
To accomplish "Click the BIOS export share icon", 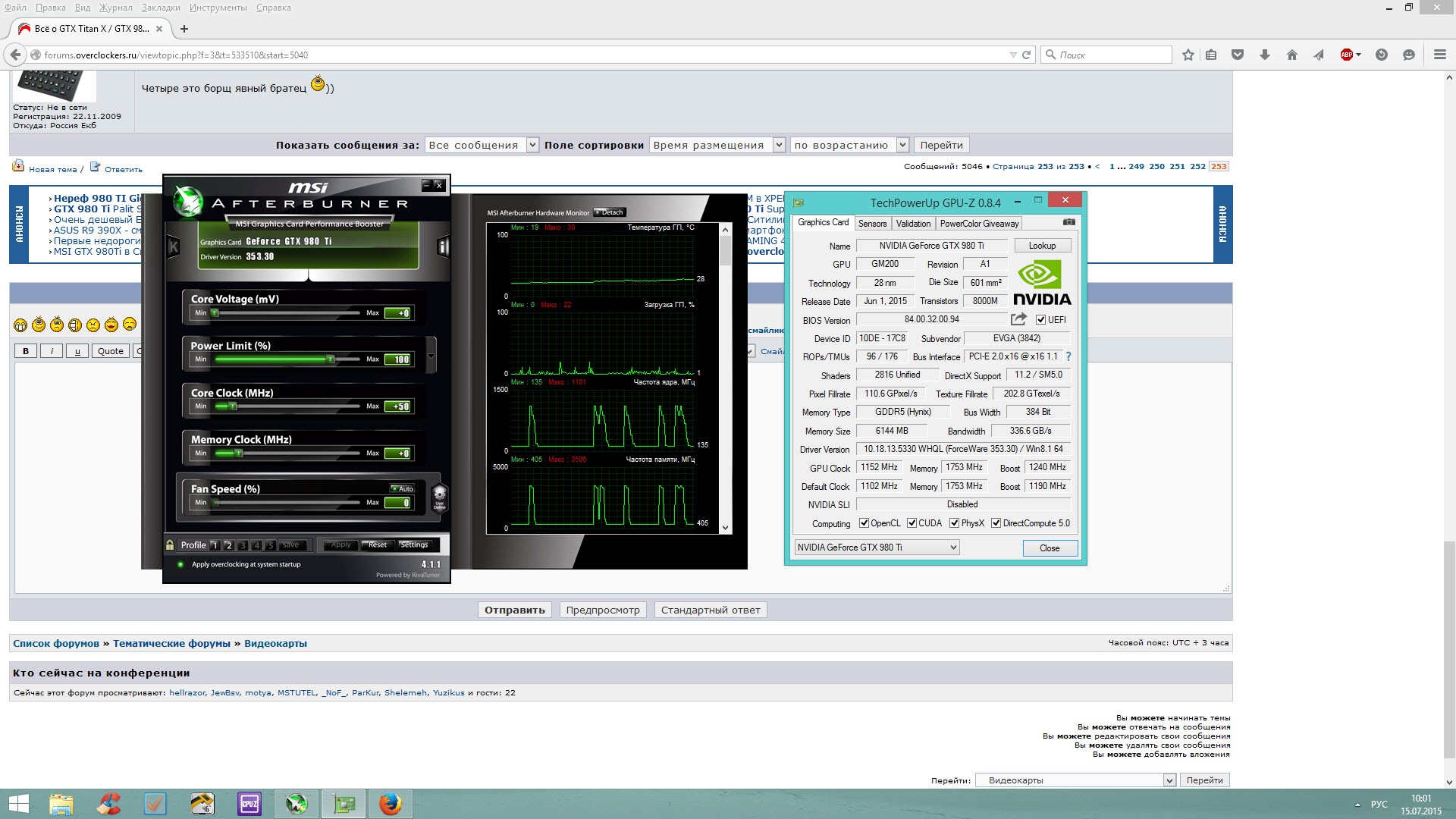I will [x=1018, y=319].
